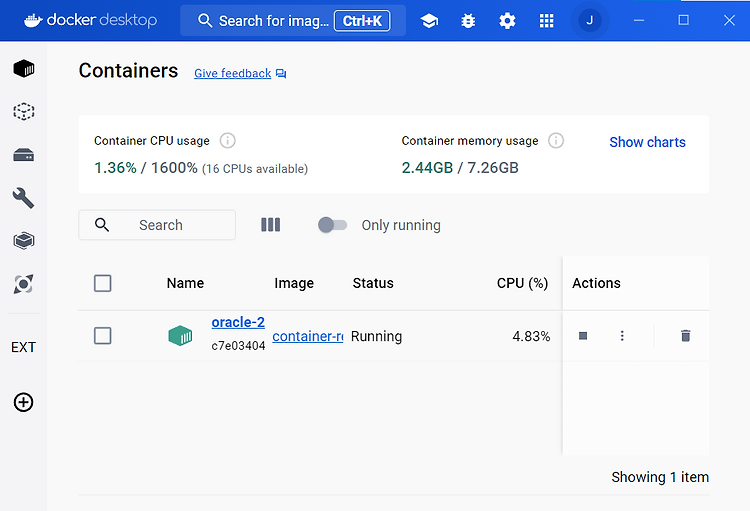Viewport: 750px width, 511px height.
Task: Click the Containers page heading
Action: (128, 71)
